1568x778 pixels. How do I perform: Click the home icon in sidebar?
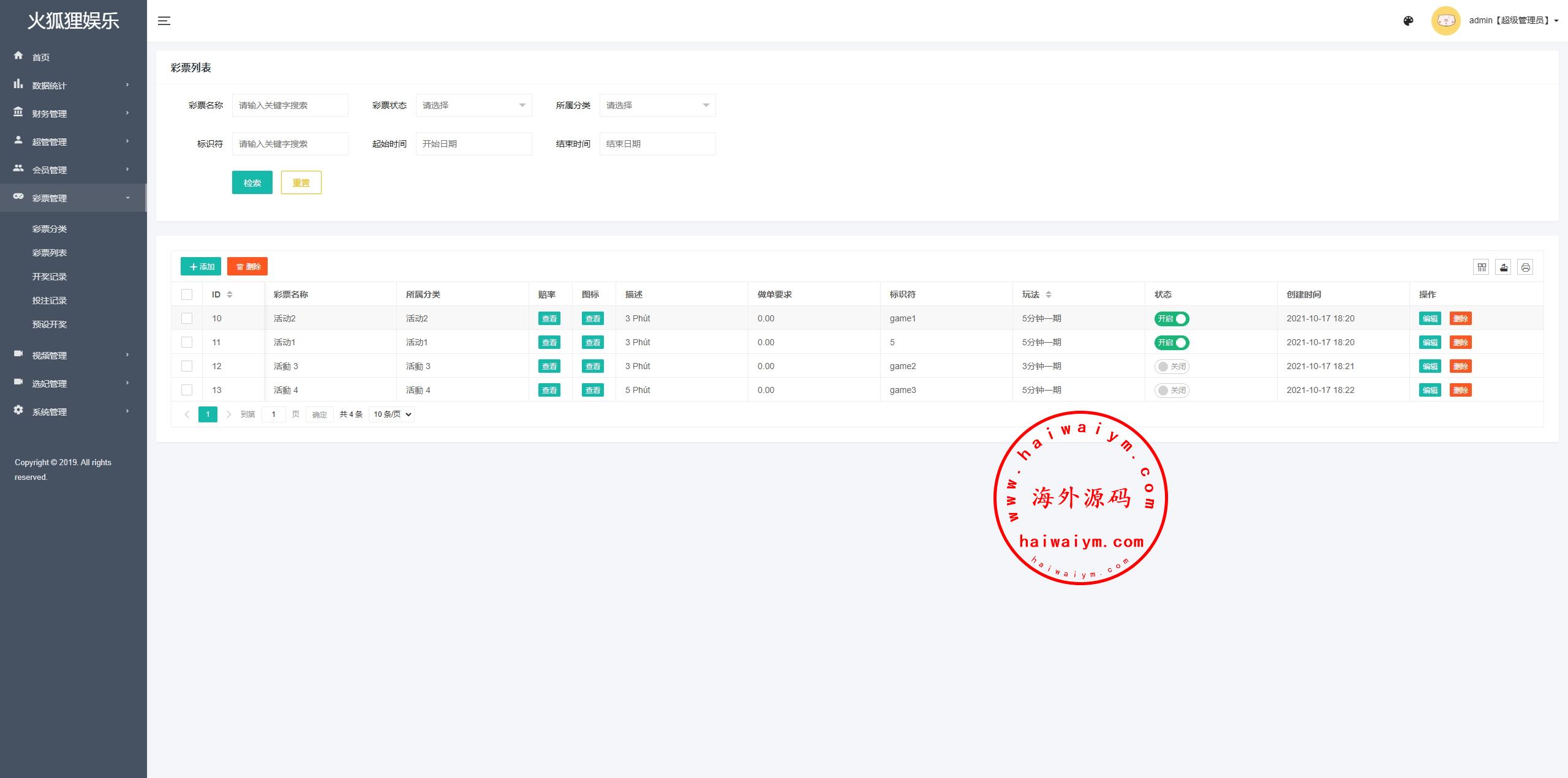(18, 56)
